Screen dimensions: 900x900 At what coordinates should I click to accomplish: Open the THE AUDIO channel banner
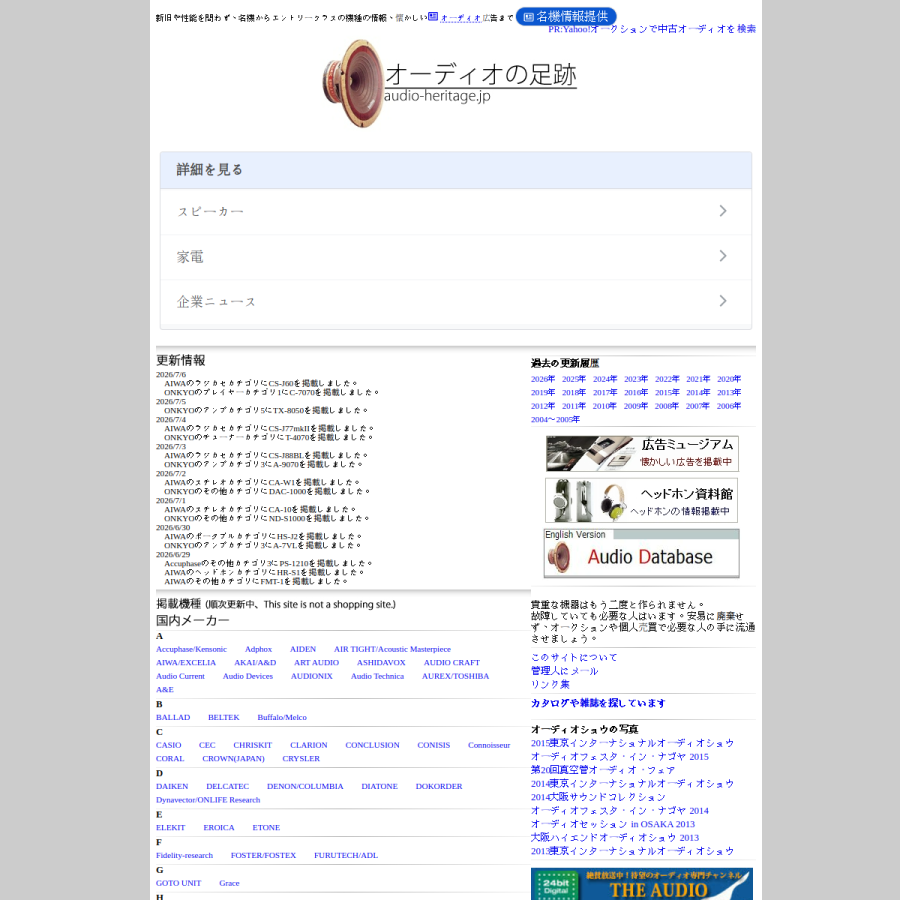coord(641,884)
